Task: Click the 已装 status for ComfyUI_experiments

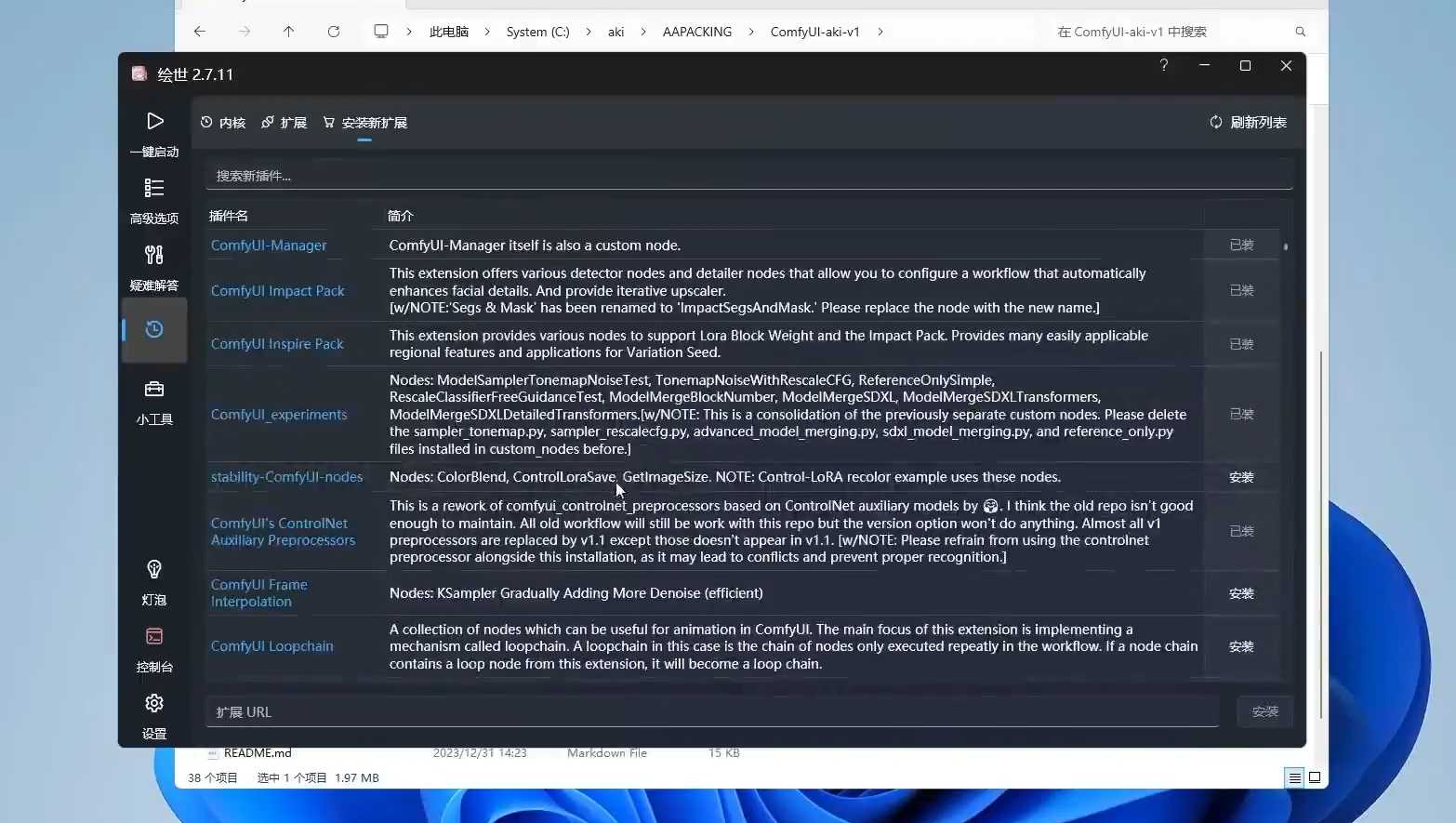Action: 1241,415
